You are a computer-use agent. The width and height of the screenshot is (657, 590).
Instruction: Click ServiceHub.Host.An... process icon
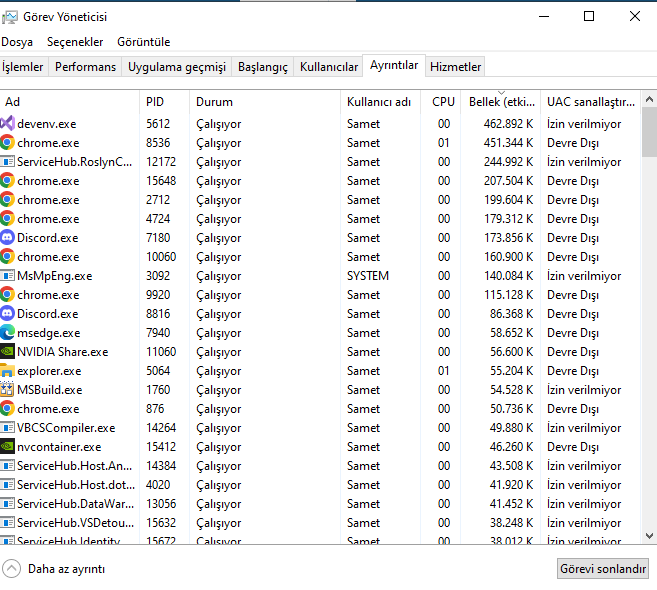(8, 466)
